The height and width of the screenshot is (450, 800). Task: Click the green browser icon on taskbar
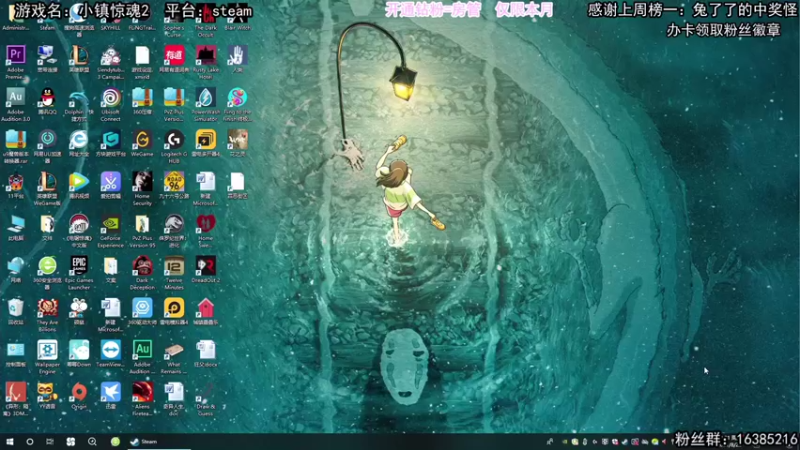[115, 442]
